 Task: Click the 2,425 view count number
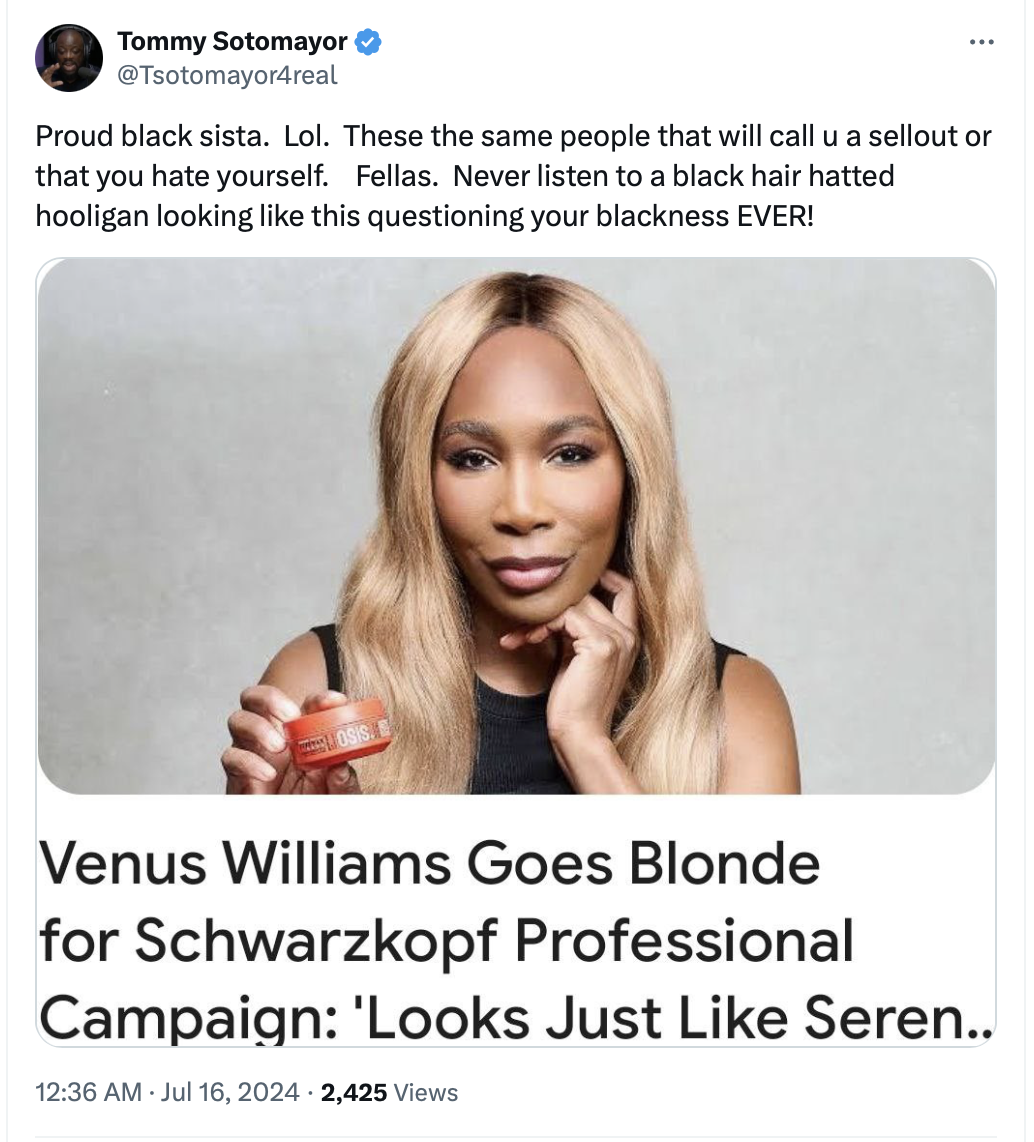click(x=354, y=1092)
